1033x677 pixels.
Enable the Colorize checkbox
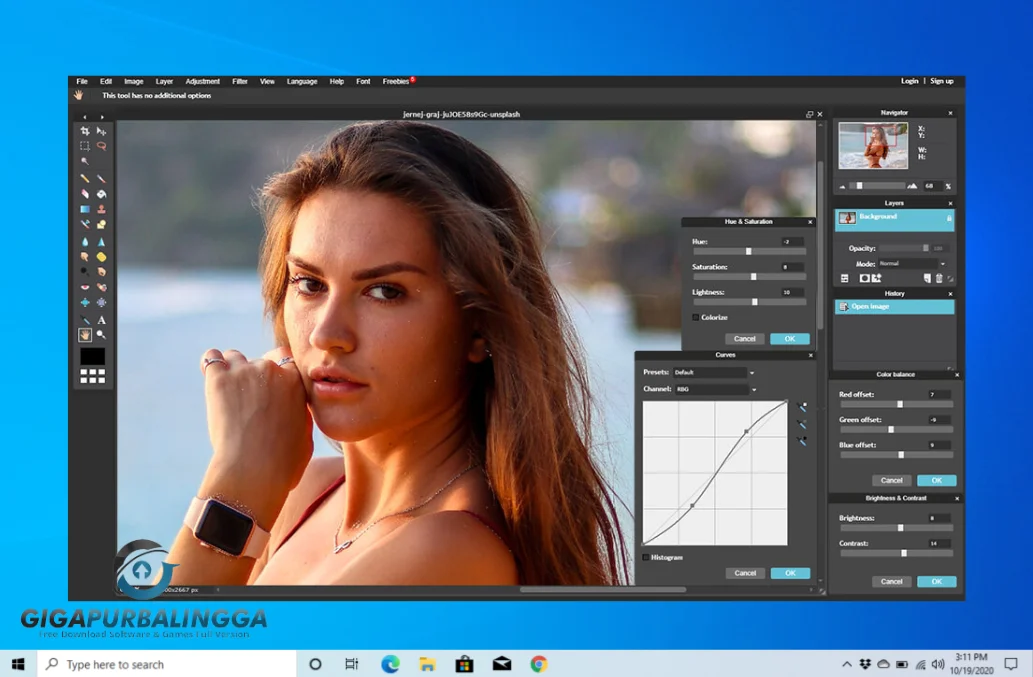[x=695, y=317]
